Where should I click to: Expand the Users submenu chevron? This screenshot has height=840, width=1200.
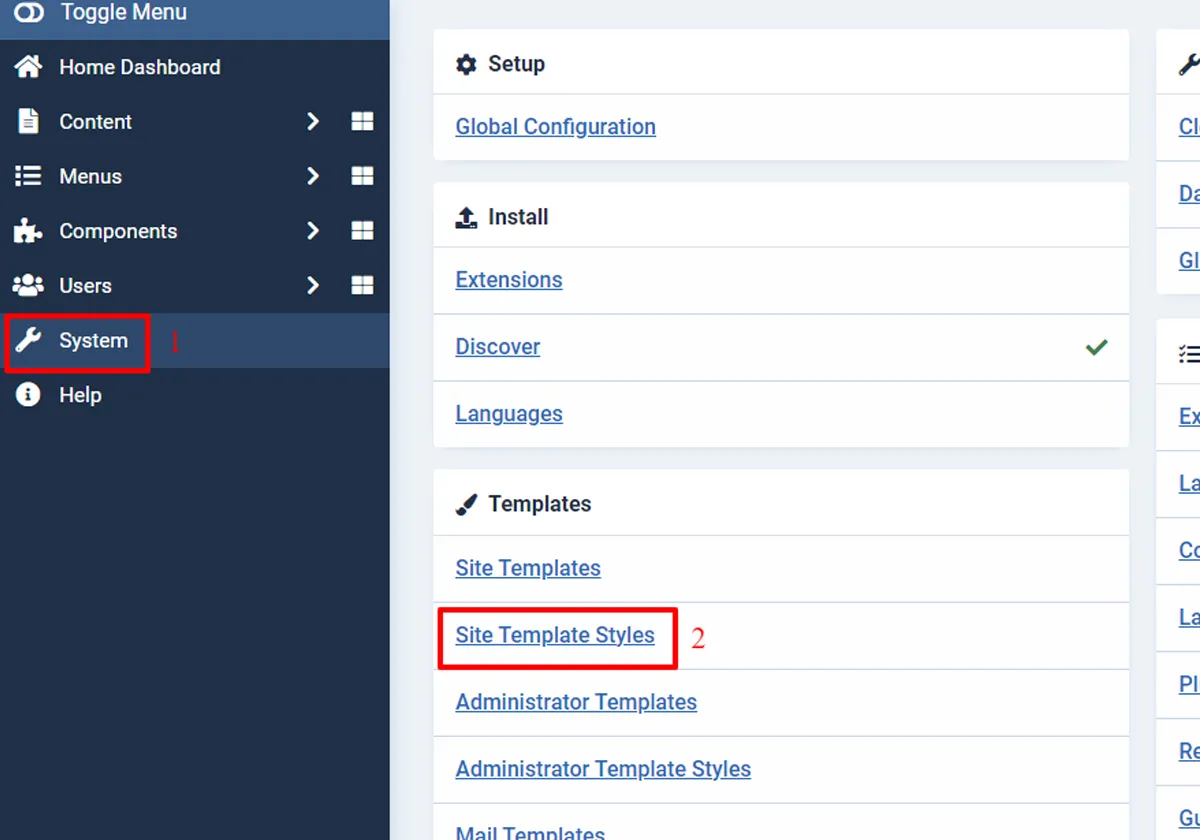point(313,286)
